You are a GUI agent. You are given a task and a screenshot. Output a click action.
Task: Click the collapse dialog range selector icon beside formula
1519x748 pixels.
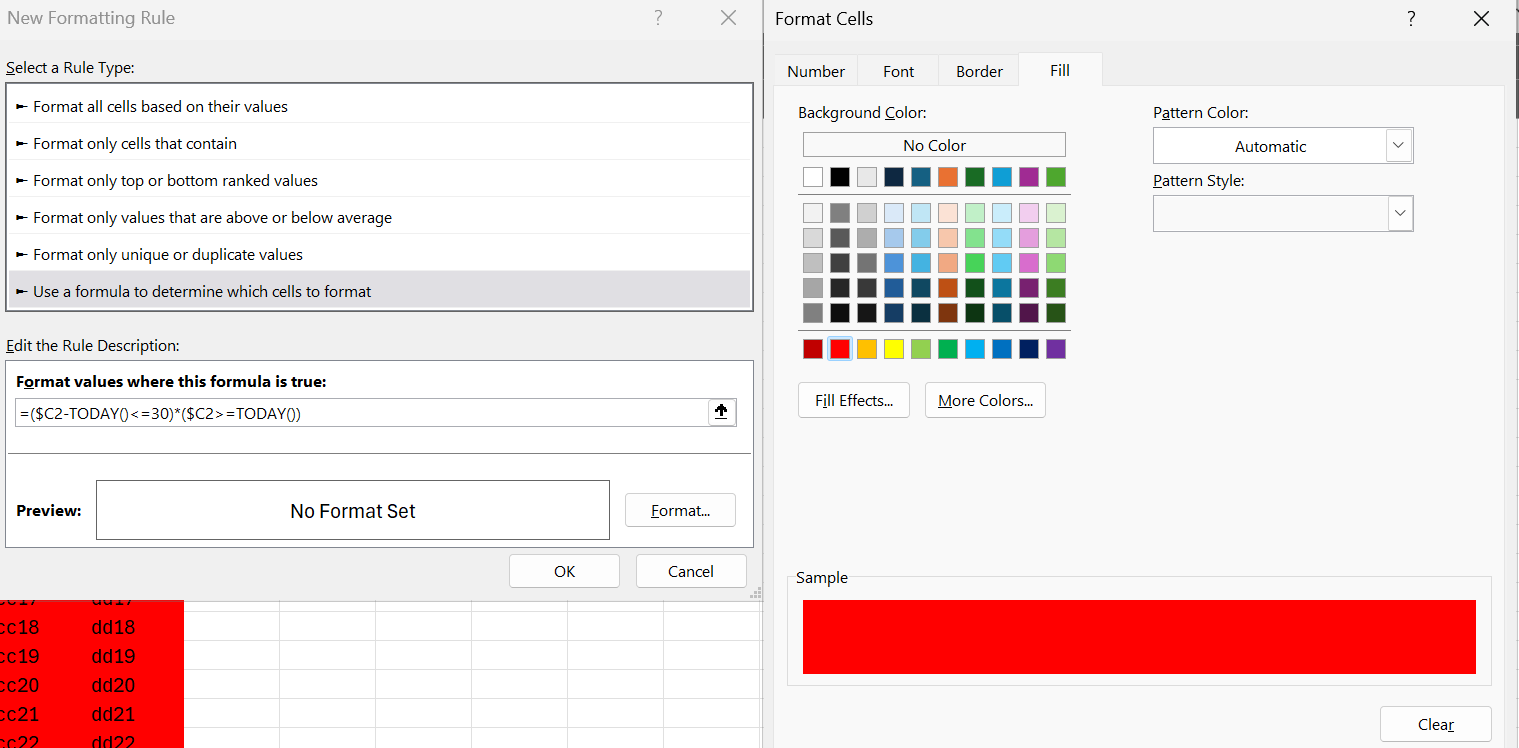(721, 412)
